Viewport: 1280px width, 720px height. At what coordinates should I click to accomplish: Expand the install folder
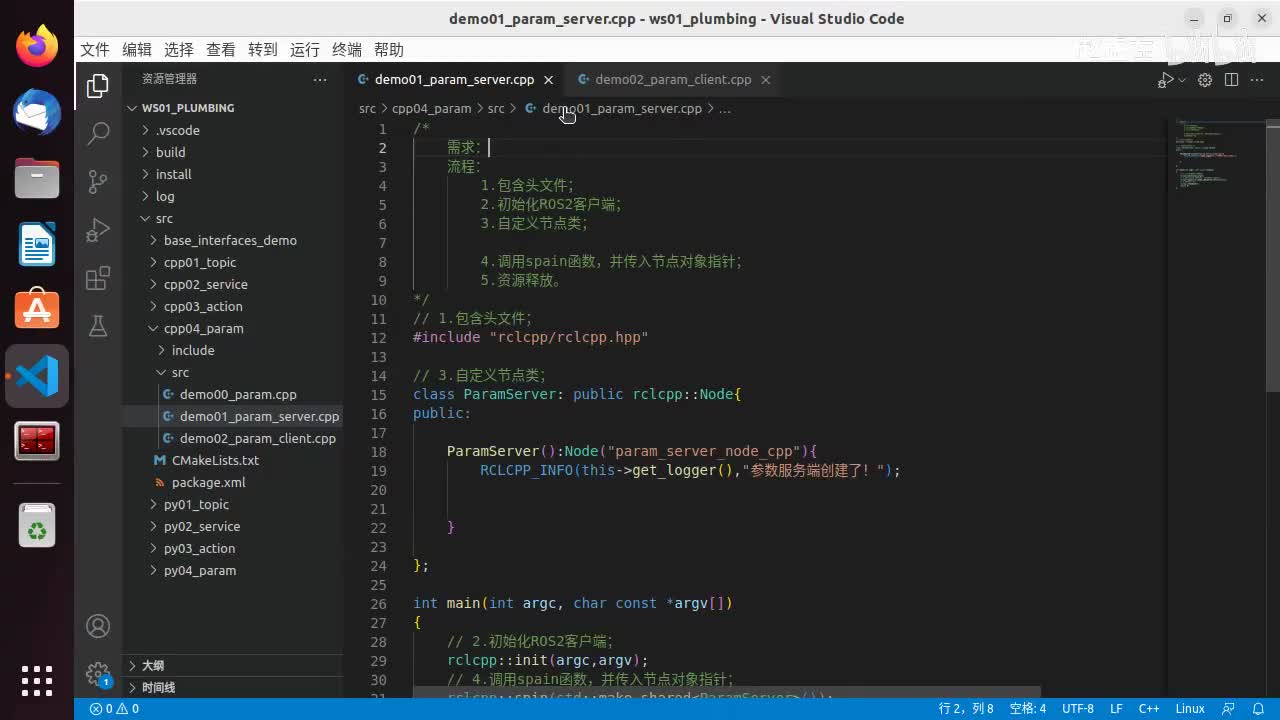tap(233, 174)
